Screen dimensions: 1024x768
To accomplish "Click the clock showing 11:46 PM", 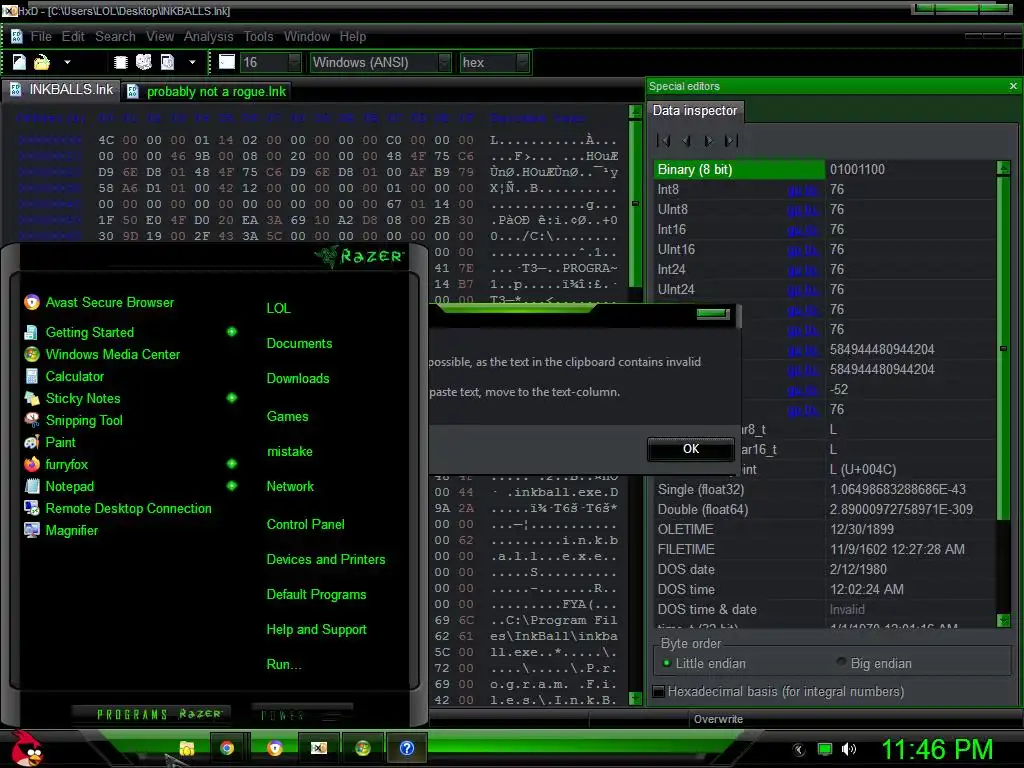I will coord(937,749).
